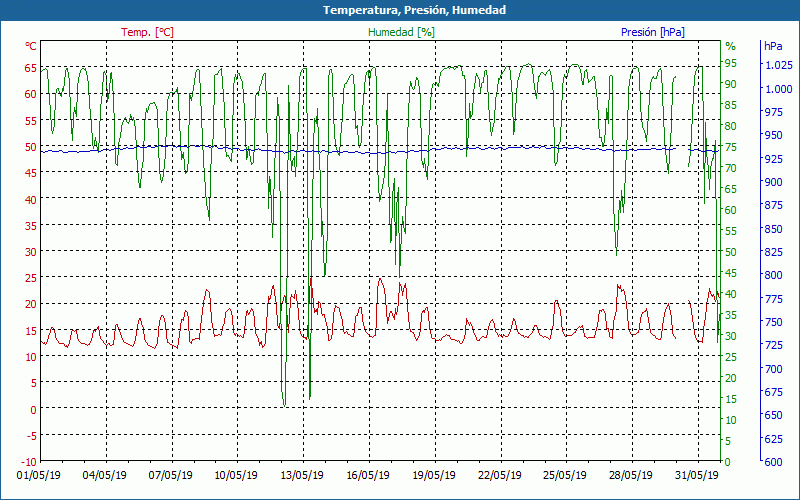Click the humidity axis value '75'
800x500 pixels.
(731, 147)
